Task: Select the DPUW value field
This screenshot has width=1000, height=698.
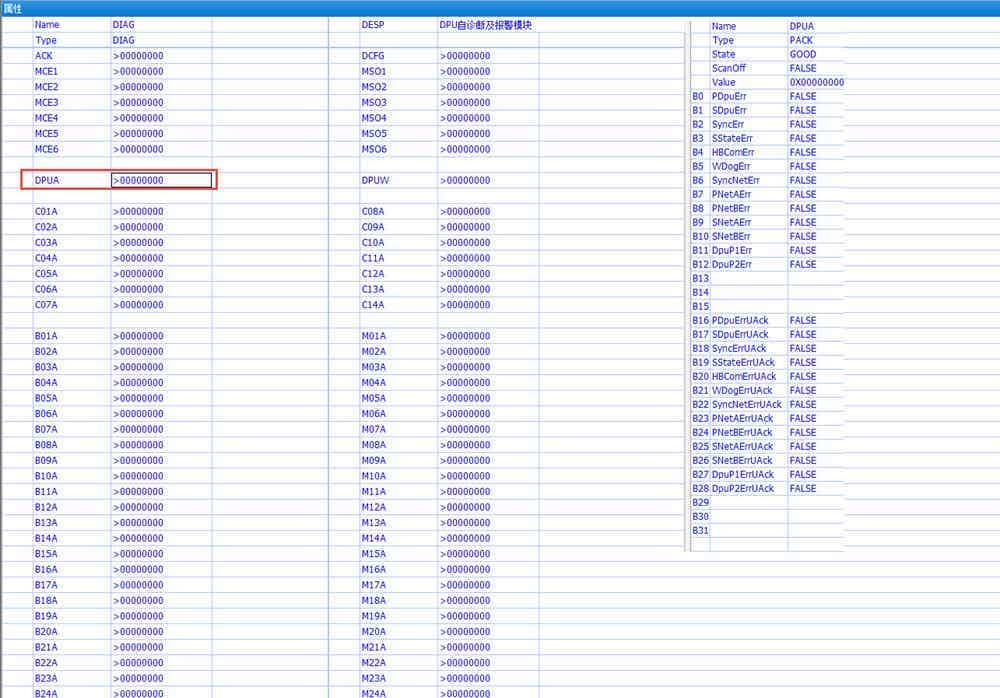Action: point(488,180)
